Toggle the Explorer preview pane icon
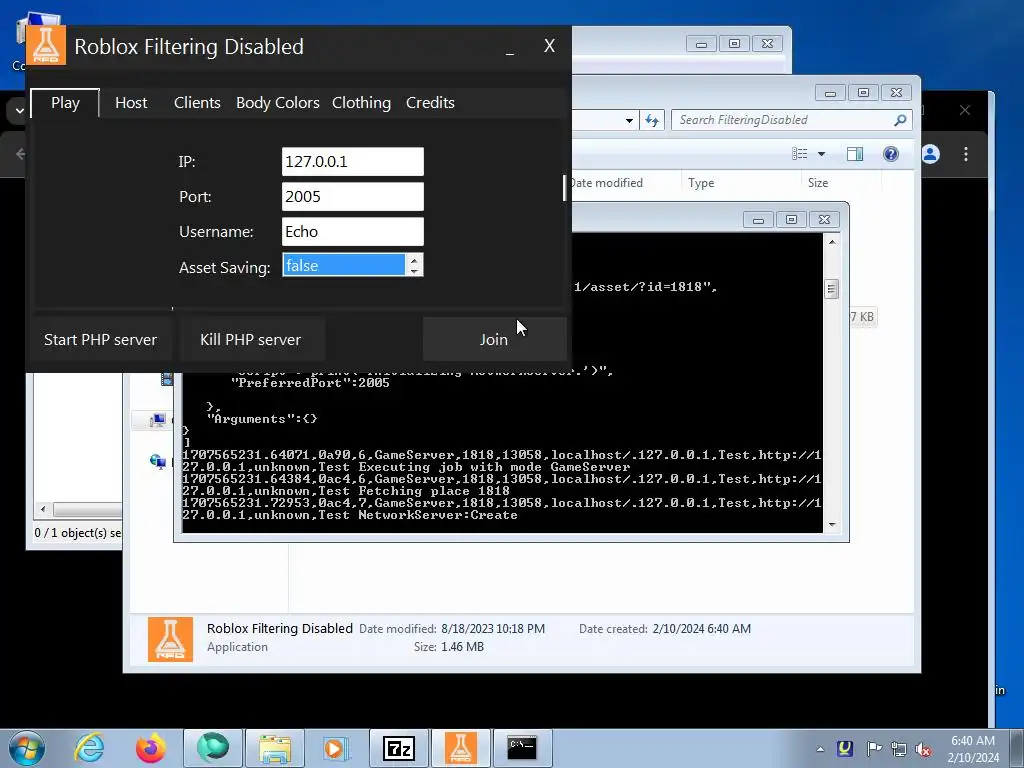This screenshot has height=768, width=1024. [855, 153]
